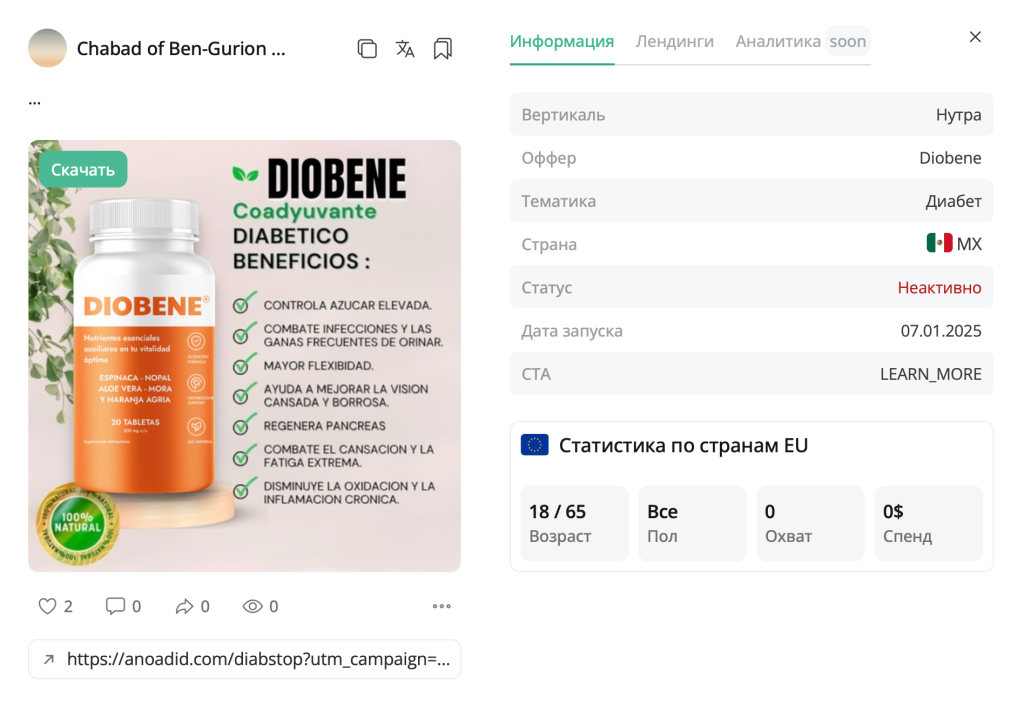Click the Diobene offer value
Screen dimensions: 1024x710
coord(950,158)
